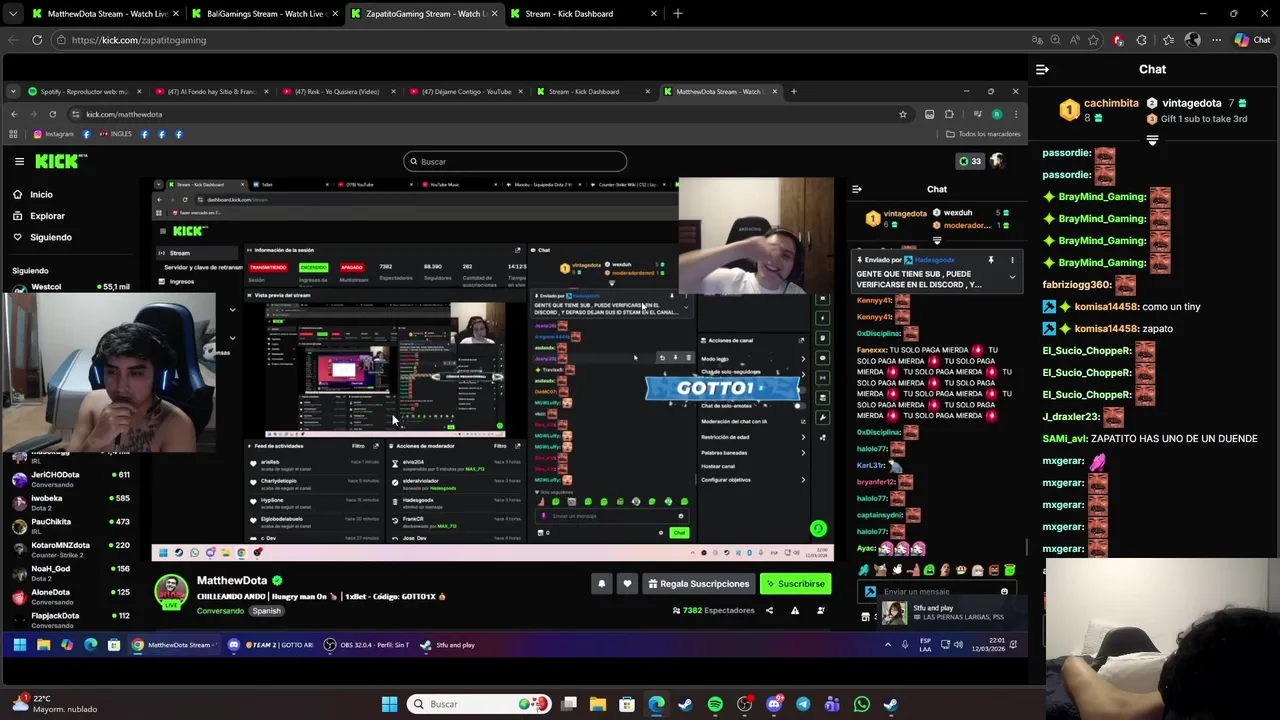
Task: Click the Buscar search box on Kick
Action: tap(515, 161)
